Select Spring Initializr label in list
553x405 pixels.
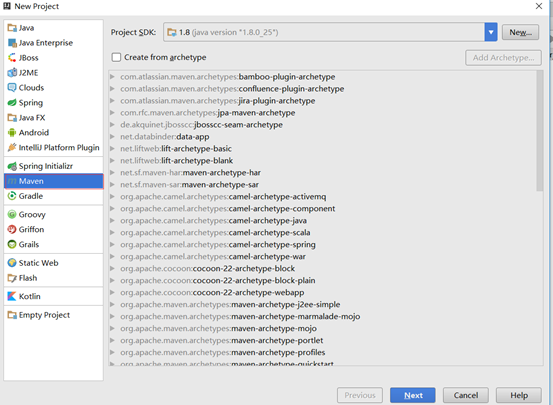(x=46, y=166)
